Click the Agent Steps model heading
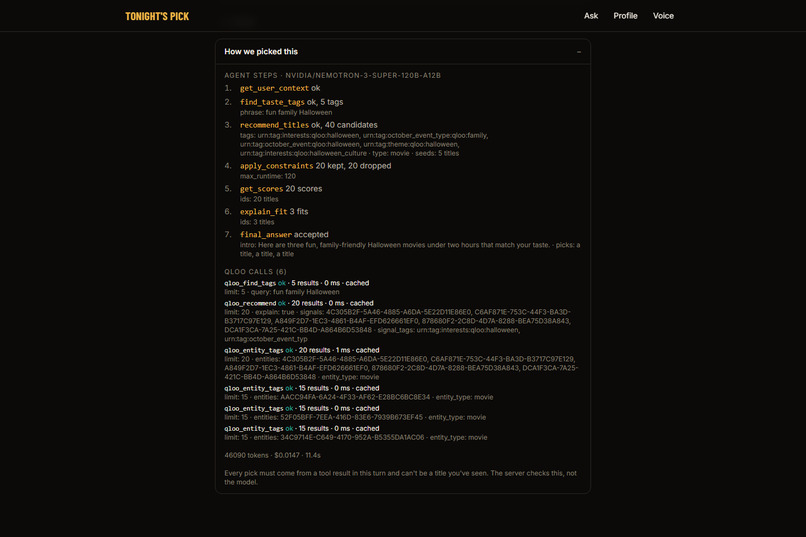This screenshot has height=537, width=806. (332, 76)
